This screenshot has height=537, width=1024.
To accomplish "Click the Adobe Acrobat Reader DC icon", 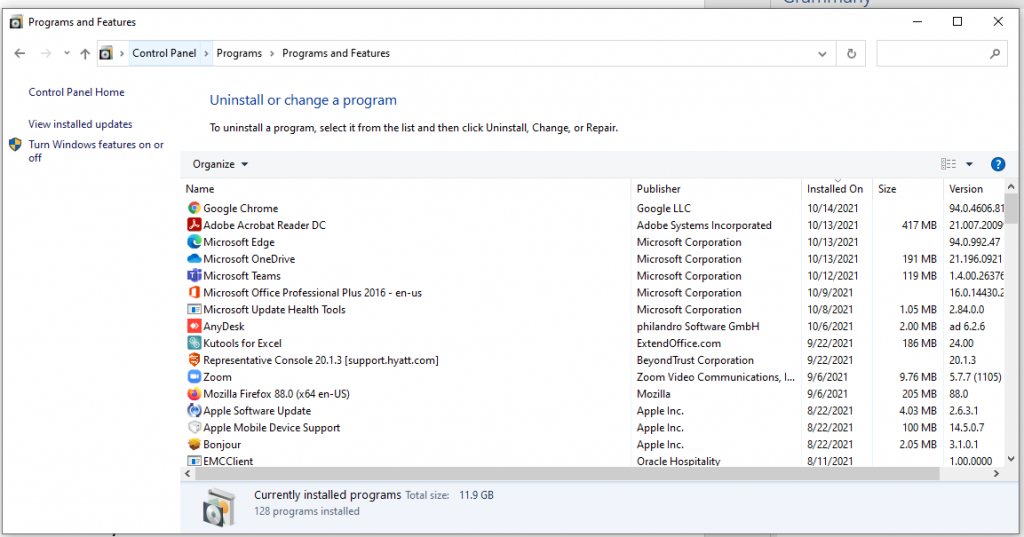I will click(x=194, y=225).
